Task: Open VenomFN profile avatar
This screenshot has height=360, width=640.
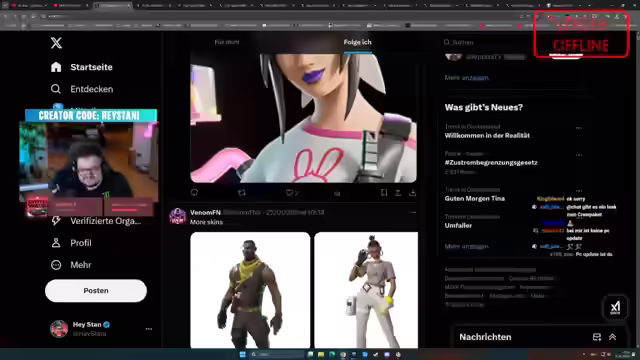Action: [x=178, y=216]
